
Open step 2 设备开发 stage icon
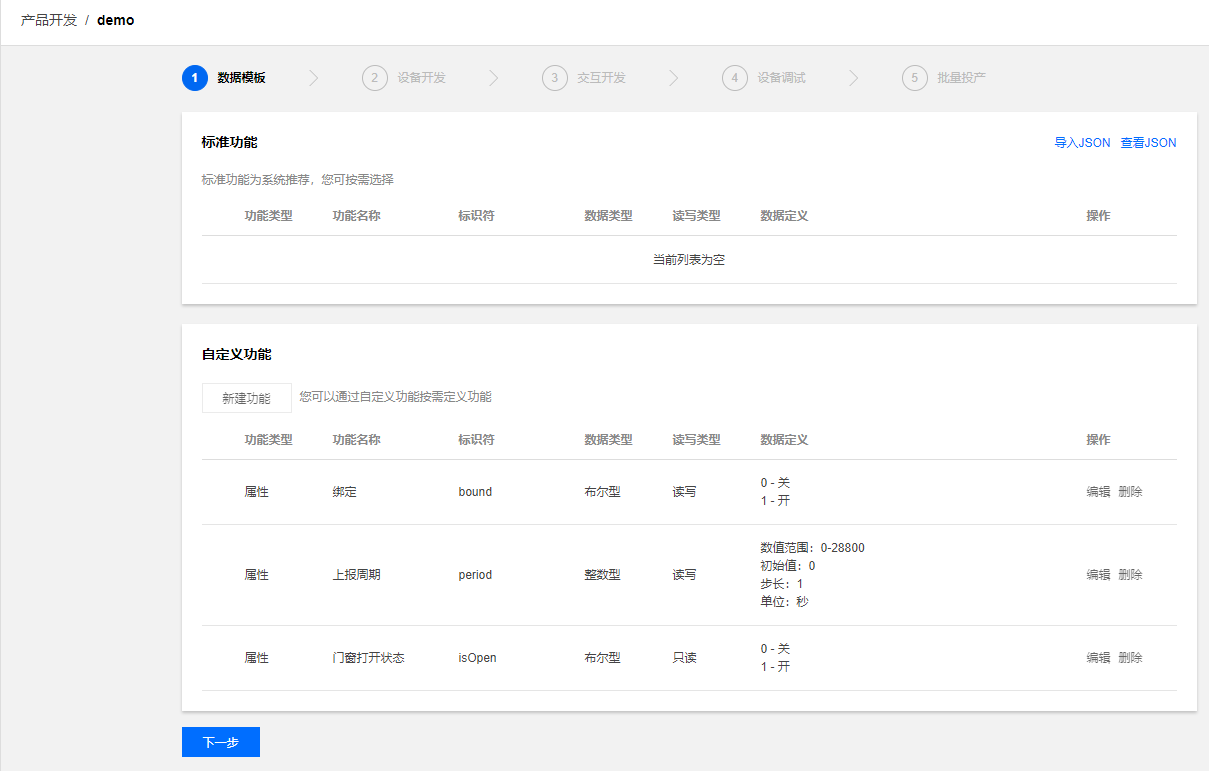(x=375, y=77)
